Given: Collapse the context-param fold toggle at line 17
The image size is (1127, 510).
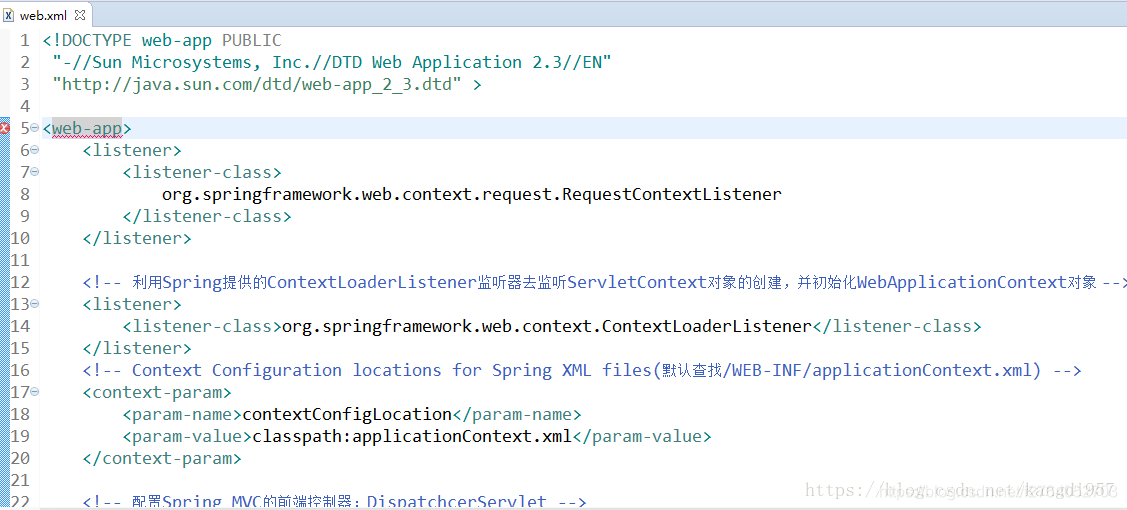Looking at the screenshot, I should (x=34, y=392).
